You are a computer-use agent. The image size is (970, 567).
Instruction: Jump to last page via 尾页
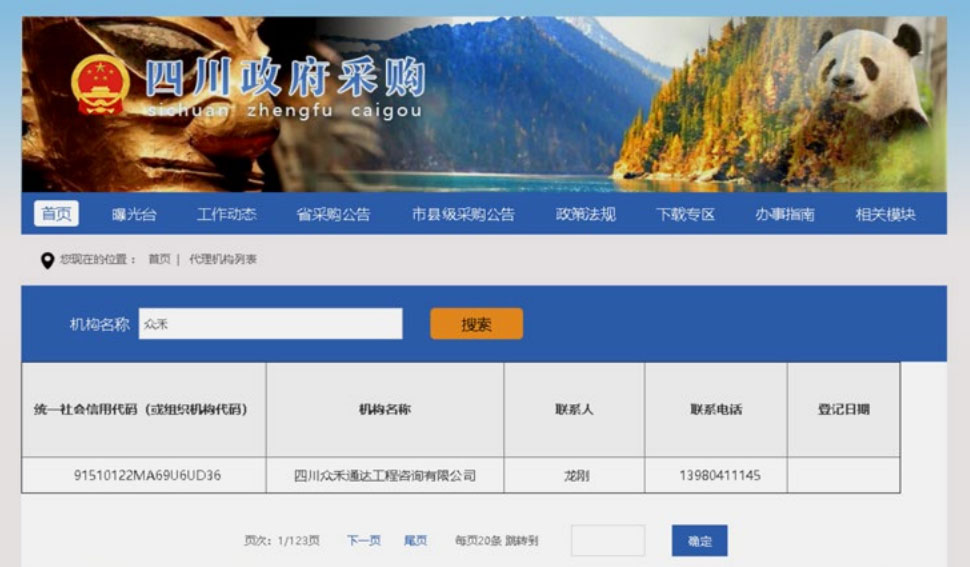point(415,541)
